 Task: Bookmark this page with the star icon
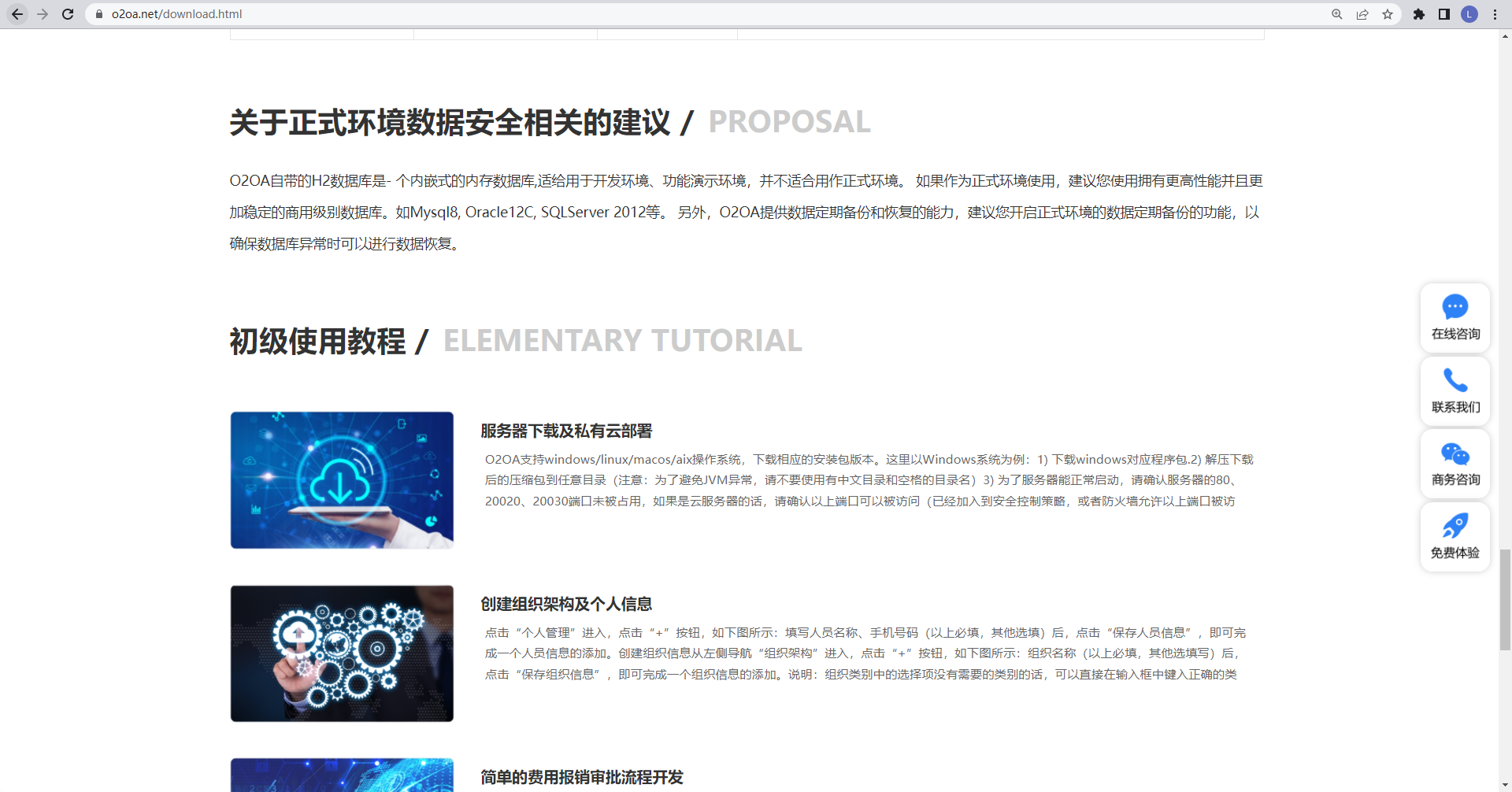1388,14
